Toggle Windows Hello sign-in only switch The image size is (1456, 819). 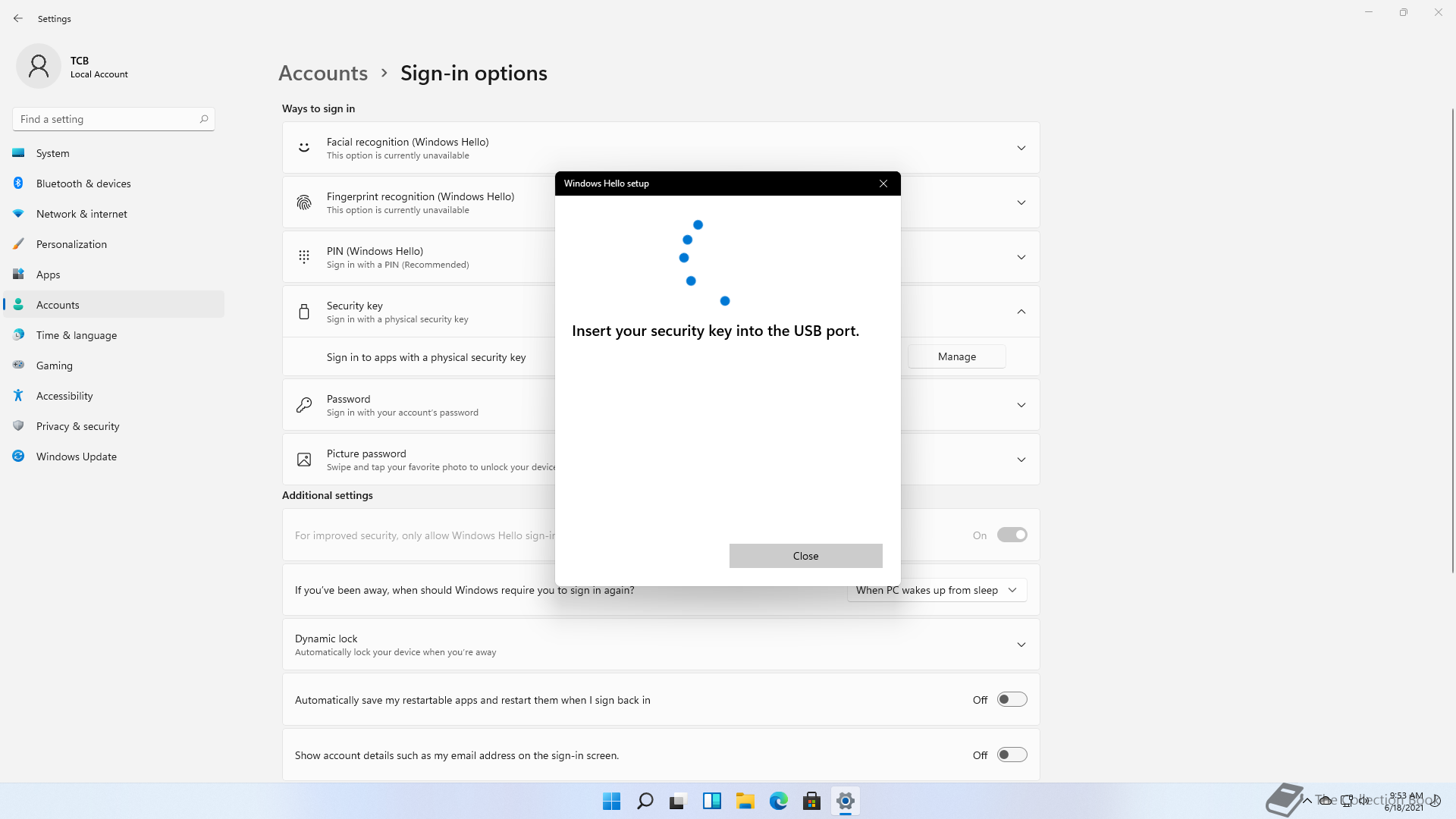1012,535
